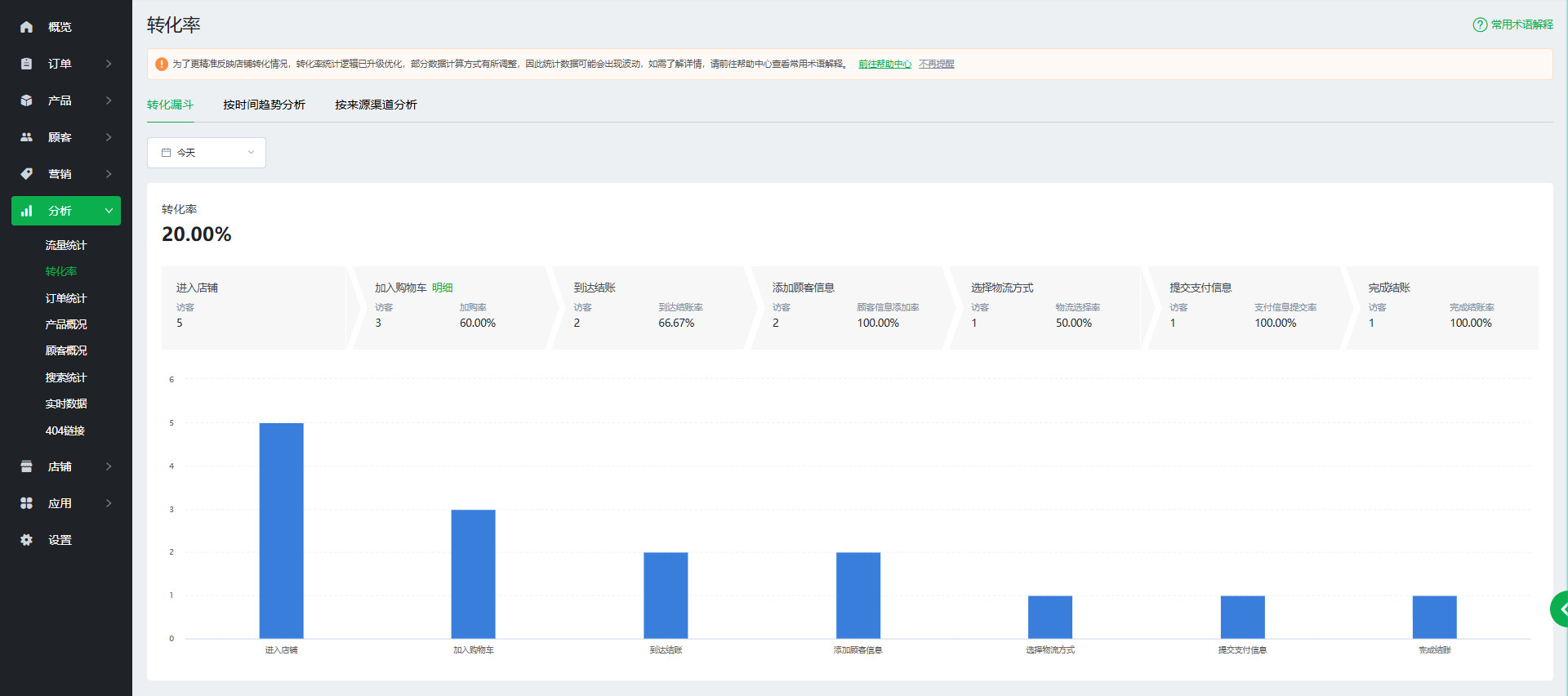Expand the 营销 menu chevron
Image resolution: width=1568 pixels, height=696 pixels.
tap(109, 174)
